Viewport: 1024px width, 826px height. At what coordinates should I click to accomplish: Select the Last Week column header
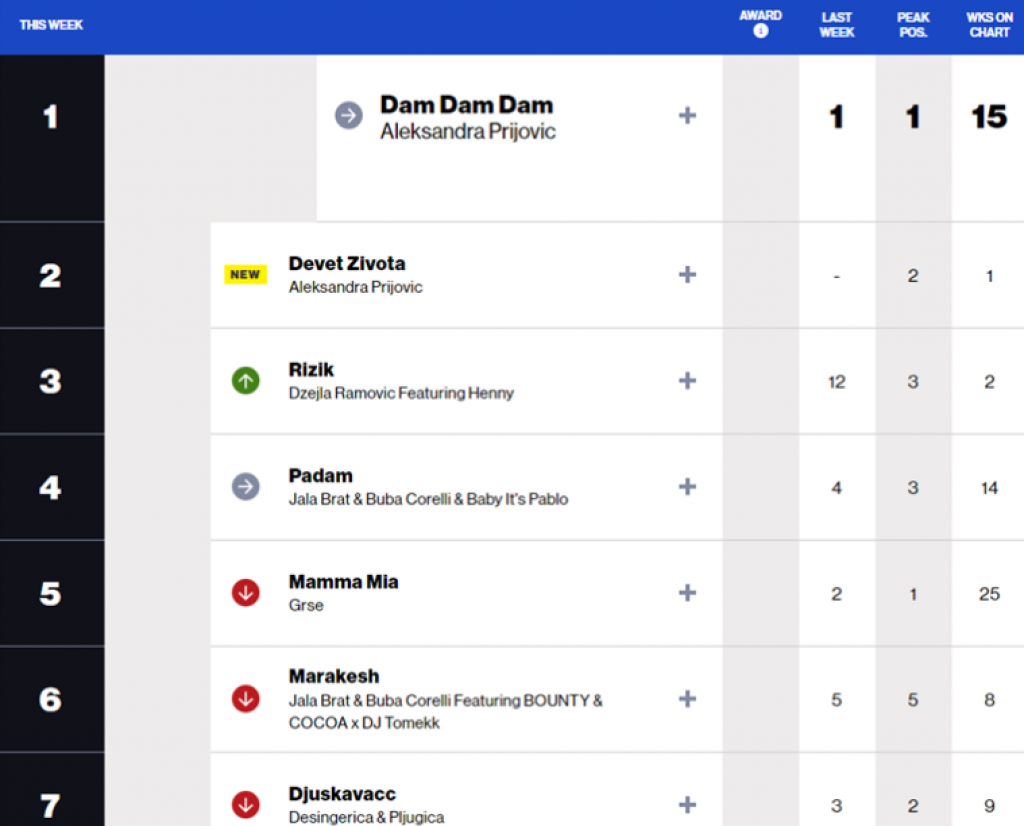tap(837, 25)
